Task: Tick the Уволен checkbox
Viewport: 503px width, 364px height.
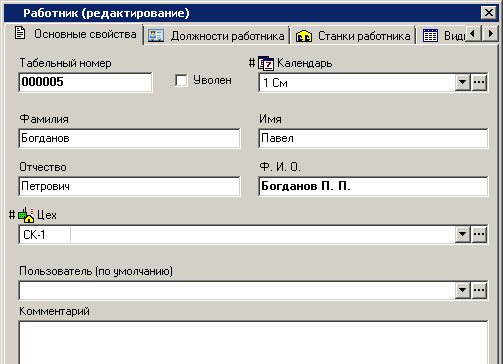Action: click(181, 80)
